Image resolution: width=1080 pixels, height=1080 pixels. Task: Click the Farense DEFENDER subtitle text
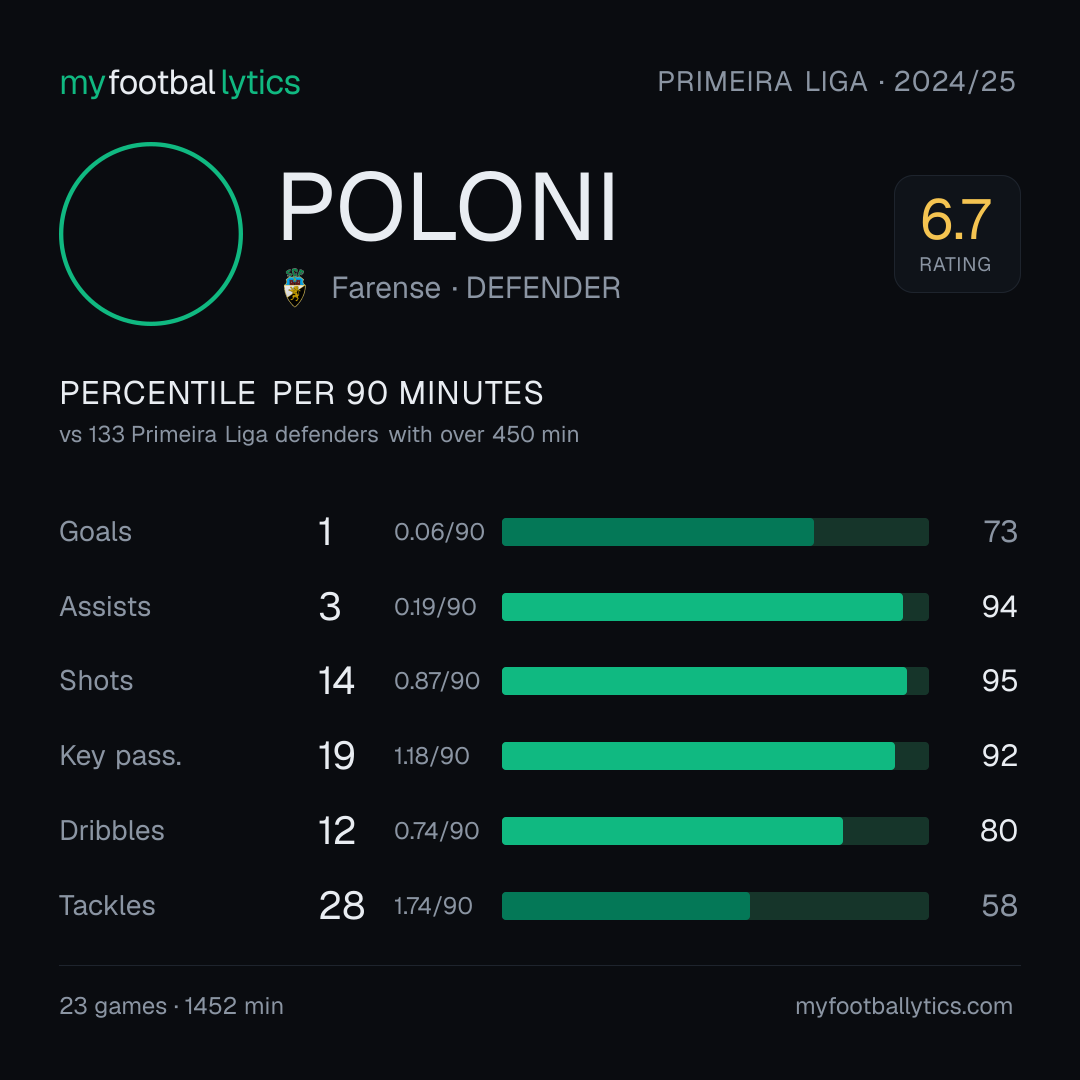tap(476, 288)
